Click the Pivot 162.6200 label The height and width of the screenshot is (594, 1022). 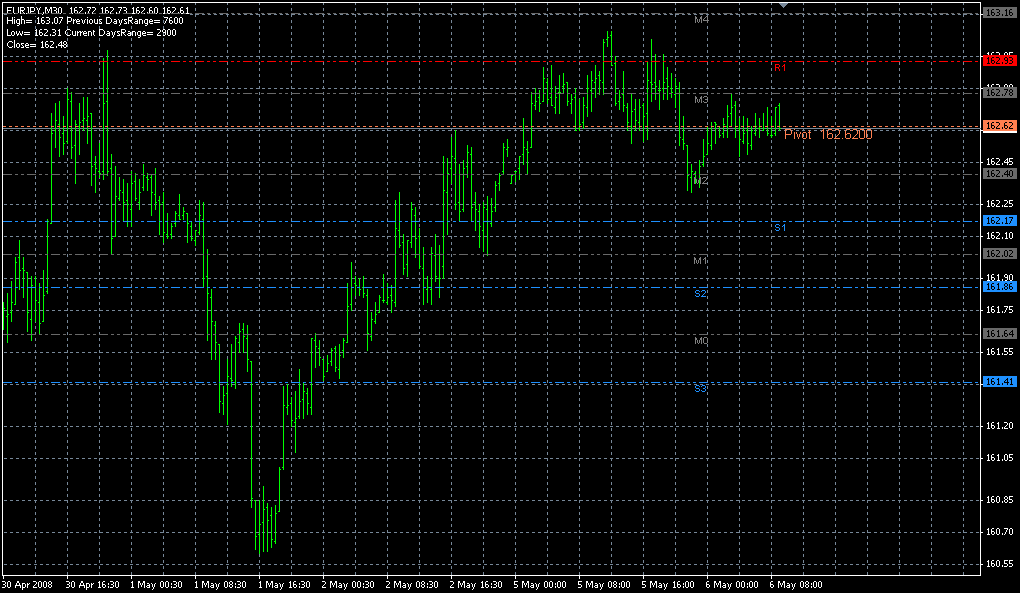coord(827,134)
